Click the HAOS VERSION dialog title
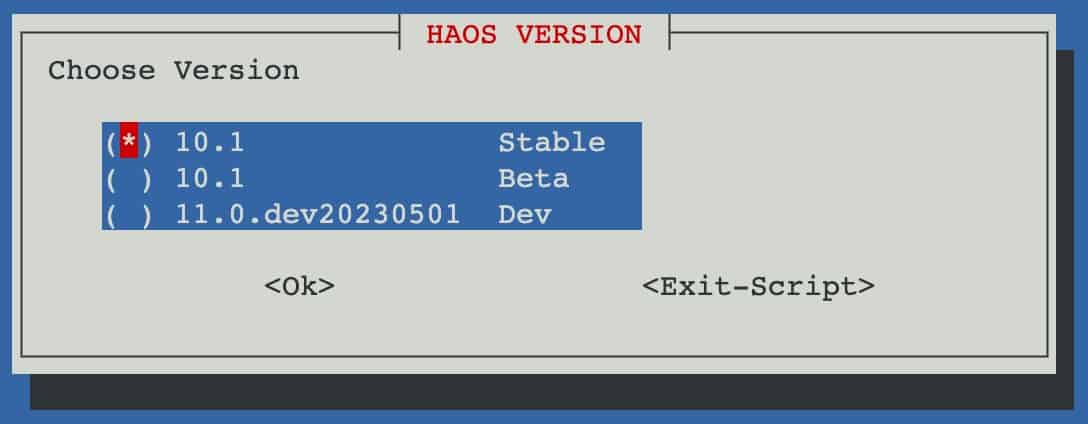 pyautogui.click(x=534, y=35)
